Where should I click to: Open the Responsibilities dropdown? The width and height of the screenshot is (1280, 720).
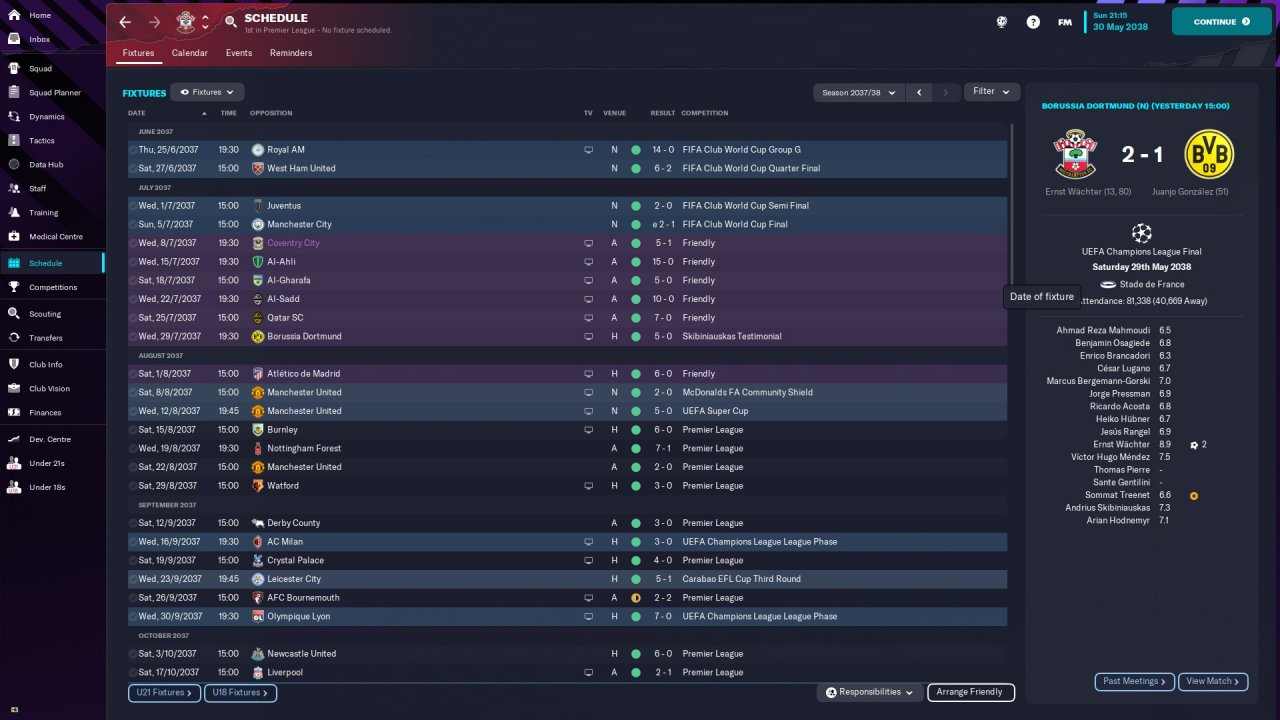tap(870, 692)
